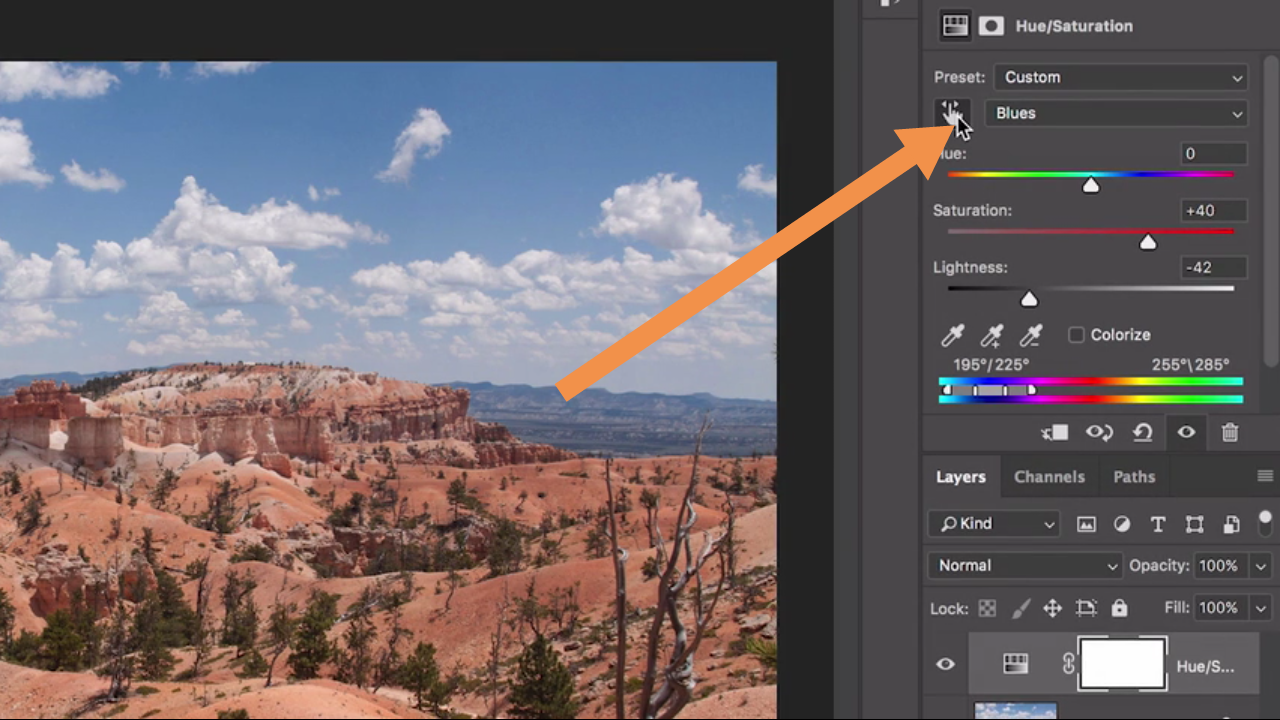
Task: Select the Subtract from Sample eyedropper
Action: tap(1030, 335)
